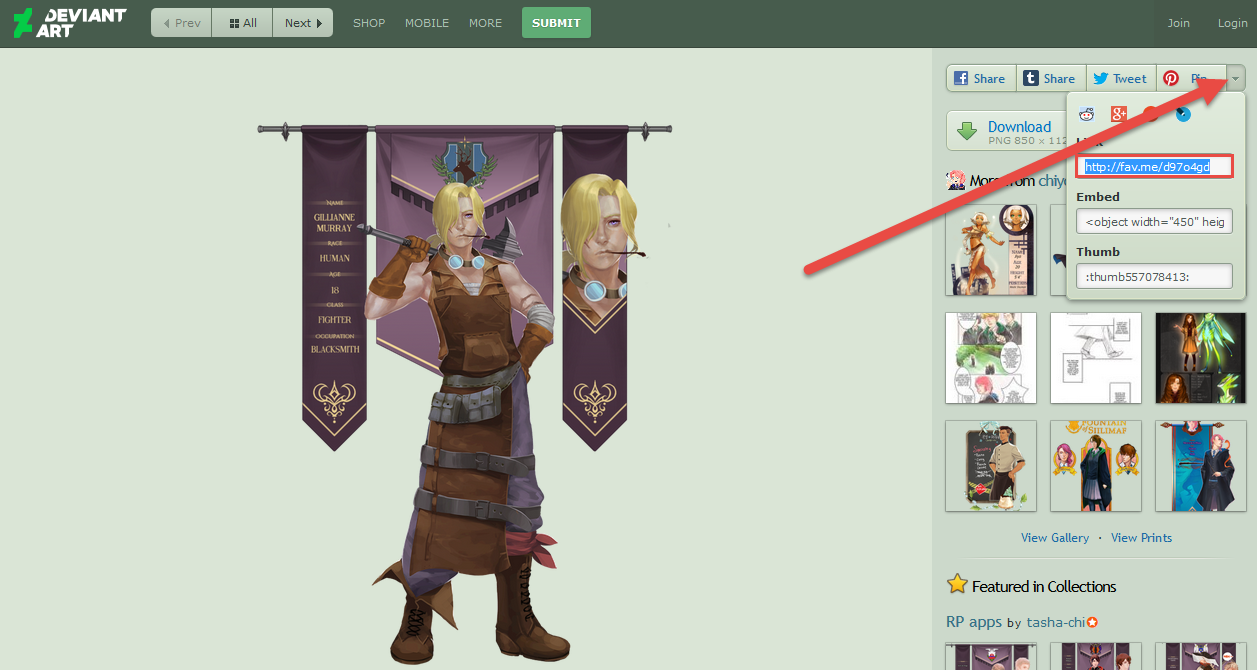Pin on Pinterest
The width and height of the screenshot is (1257, 670).
tap(1186, 79)
